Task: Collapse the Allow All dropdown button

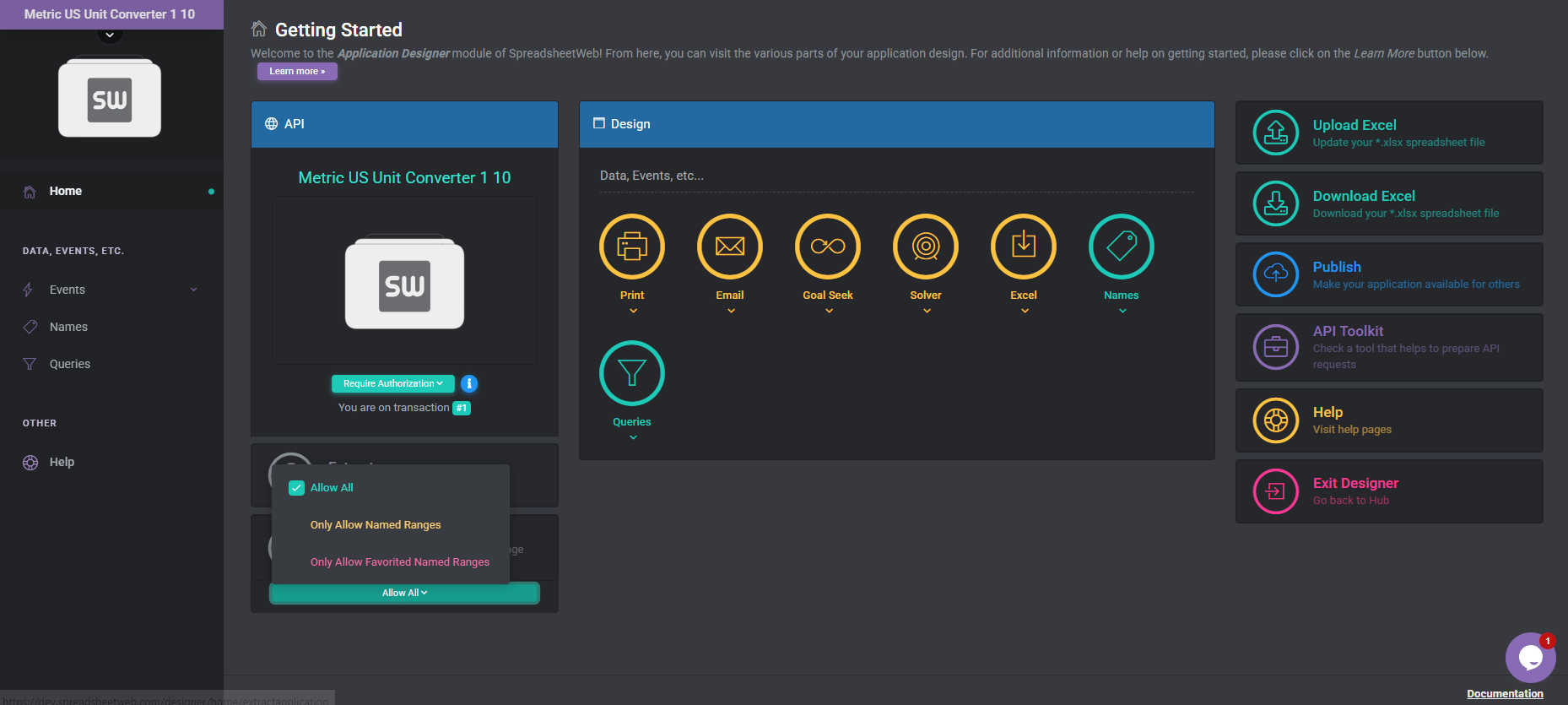Action: (404, 594)
